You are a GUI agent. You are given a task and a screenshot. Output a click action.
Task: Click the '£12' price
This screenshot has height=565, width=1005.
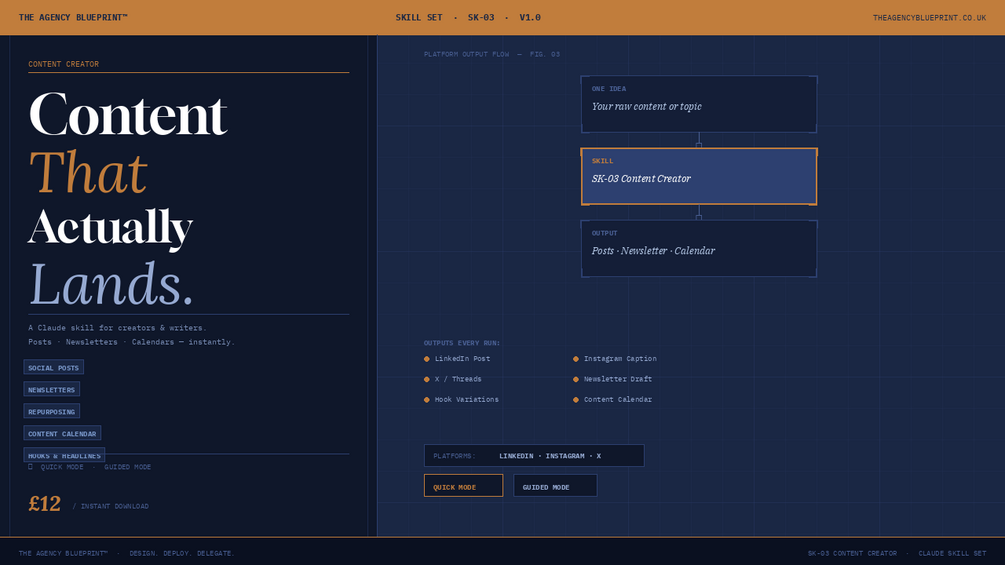click(44, 504)
